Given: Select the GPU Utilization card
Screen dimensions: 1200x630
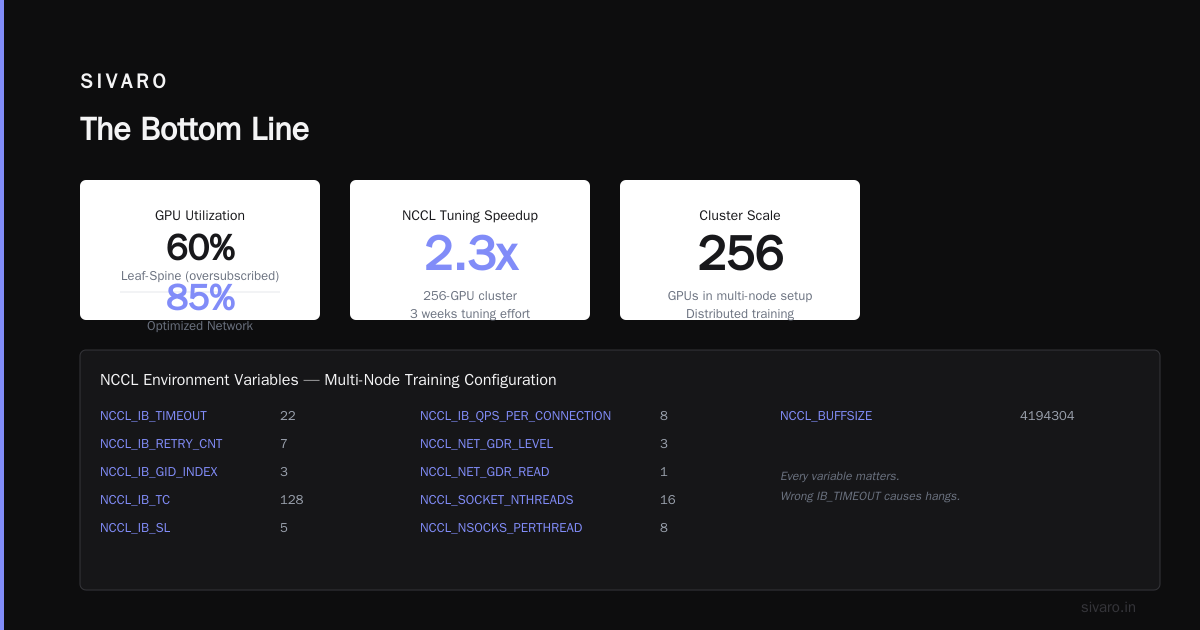Looking at the screenshot, I should (x=200, y=250).
